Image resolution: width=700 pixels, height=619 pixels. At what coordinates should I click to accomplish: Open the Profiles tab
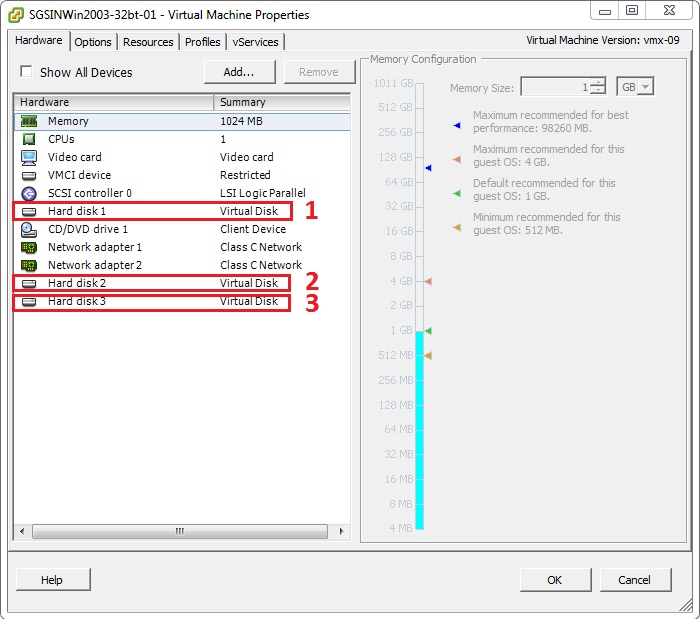[x=203, y=42]
